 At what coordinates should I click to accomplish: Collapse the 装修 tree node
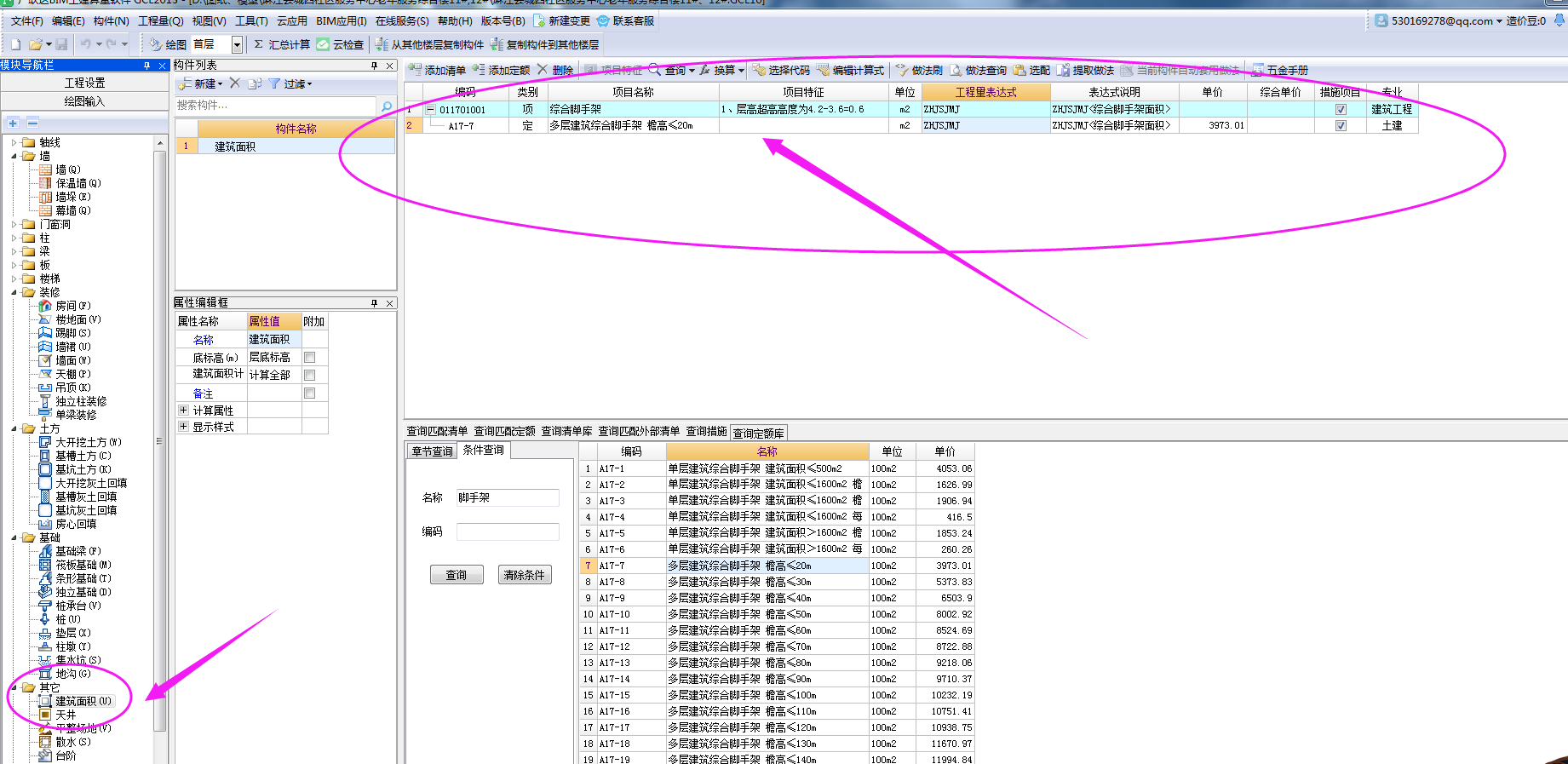tap(14, 292)
